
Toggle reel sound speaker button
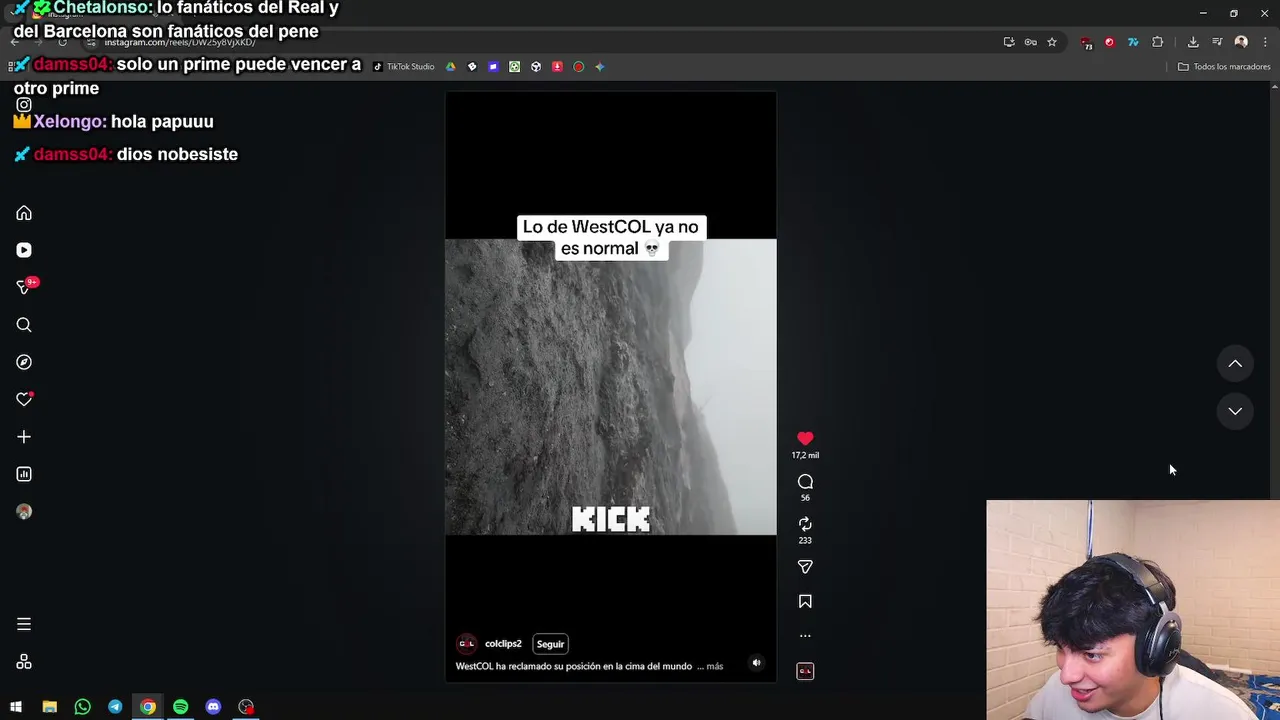pos(756,663)
